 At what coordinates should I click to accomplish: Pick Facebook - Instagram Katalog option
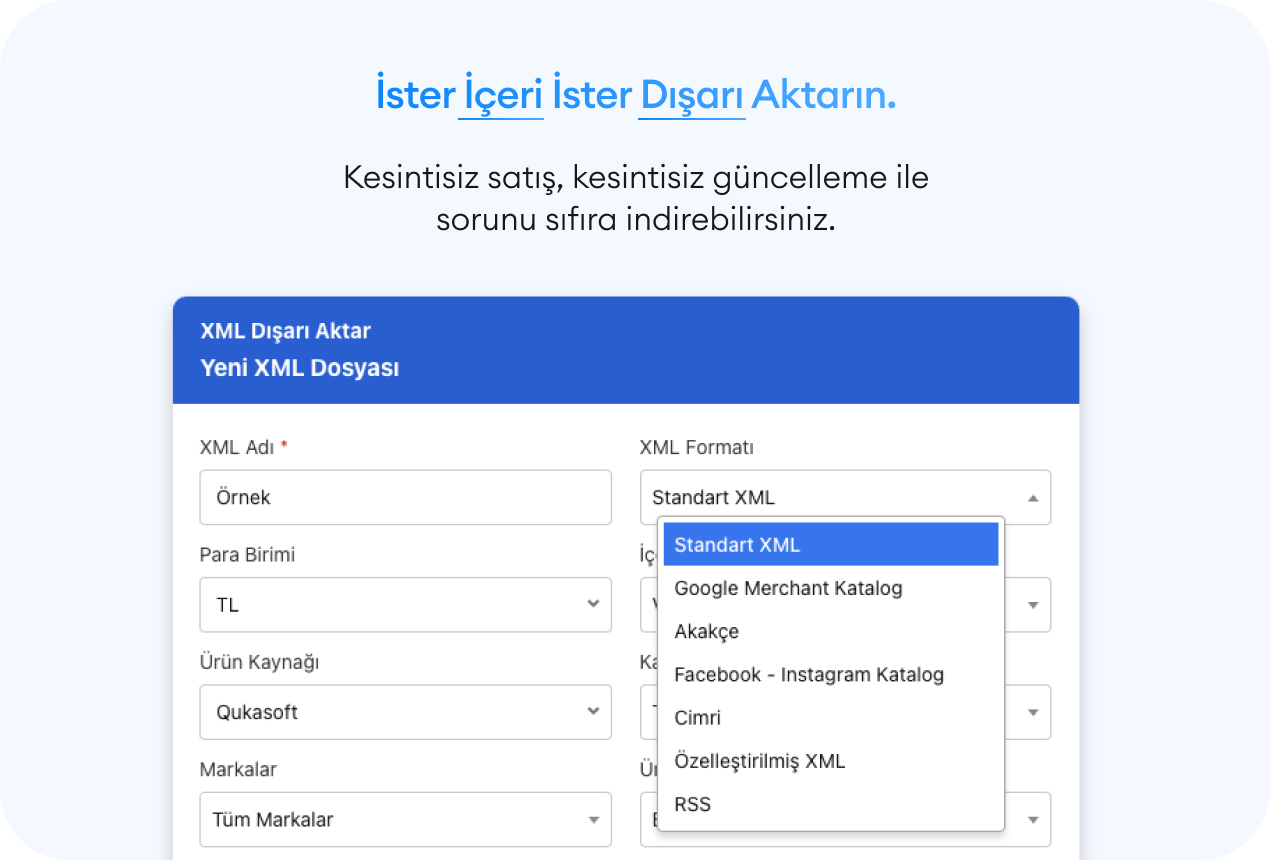(x=831, y=674)
